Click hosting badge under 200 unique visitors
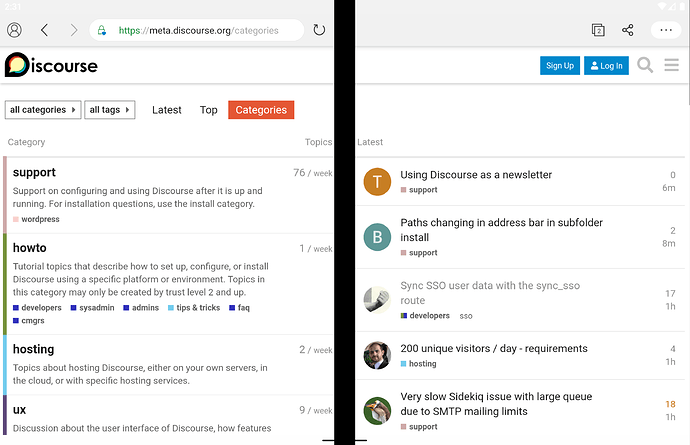The width and height of the screenshot is (690, 445). click(x=418, y=364)
